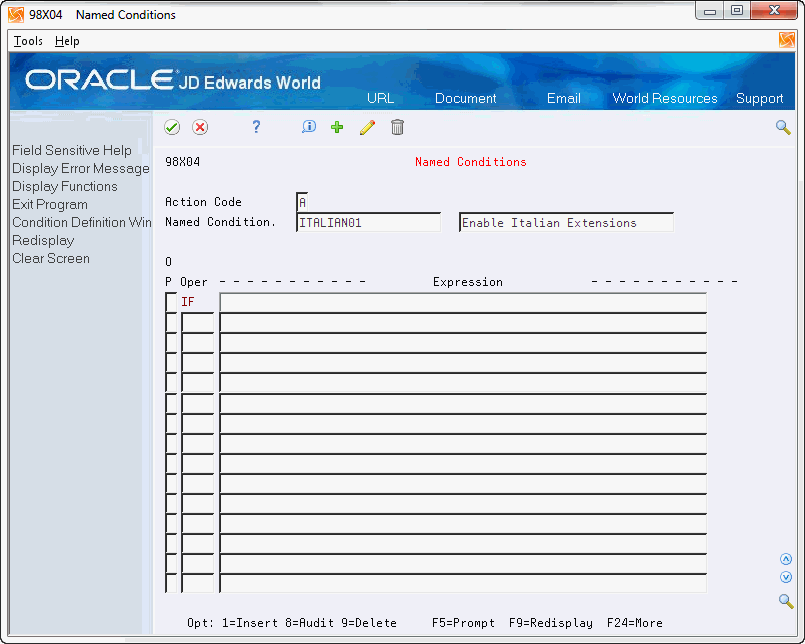The width and height of the screenshot is (805, 644).
Task: Open the blue question mark help icon
Action: (256, 127)
